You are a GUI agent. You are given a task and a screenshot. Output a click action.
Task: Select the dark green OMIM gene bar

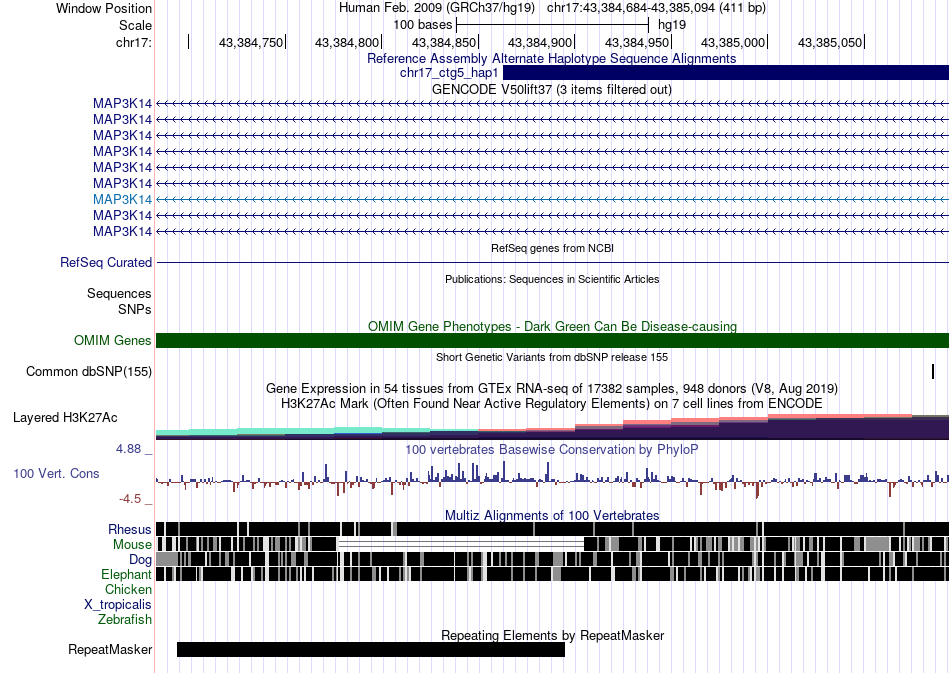pos(553,340)
